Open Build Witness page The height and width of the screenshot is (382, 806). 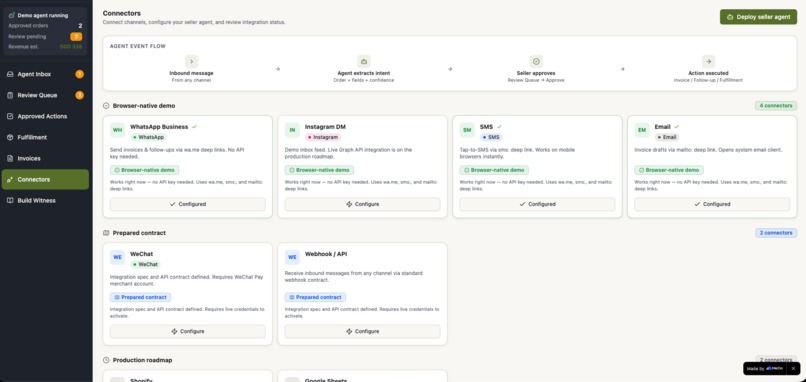pos(45,201)
